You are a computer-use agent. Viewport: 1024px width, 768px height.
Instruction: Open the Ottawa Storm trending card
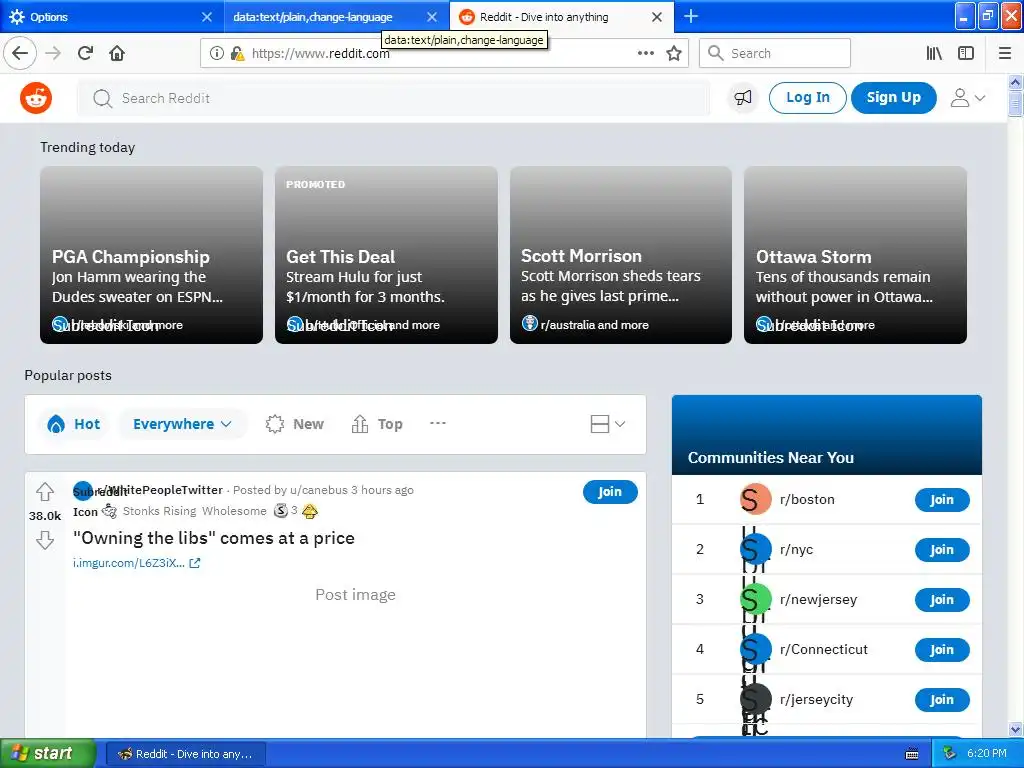(855, 255)
